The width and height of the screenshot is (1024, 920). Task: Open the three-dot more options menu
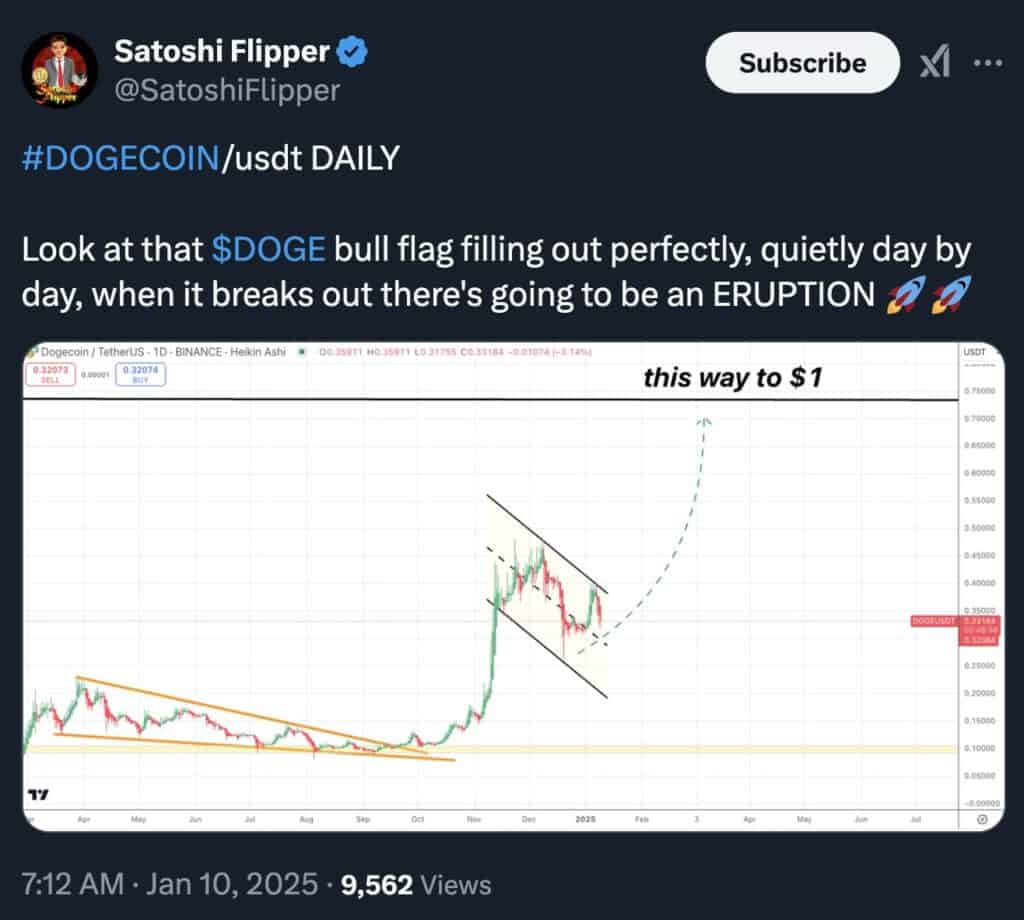pos(987,63)
